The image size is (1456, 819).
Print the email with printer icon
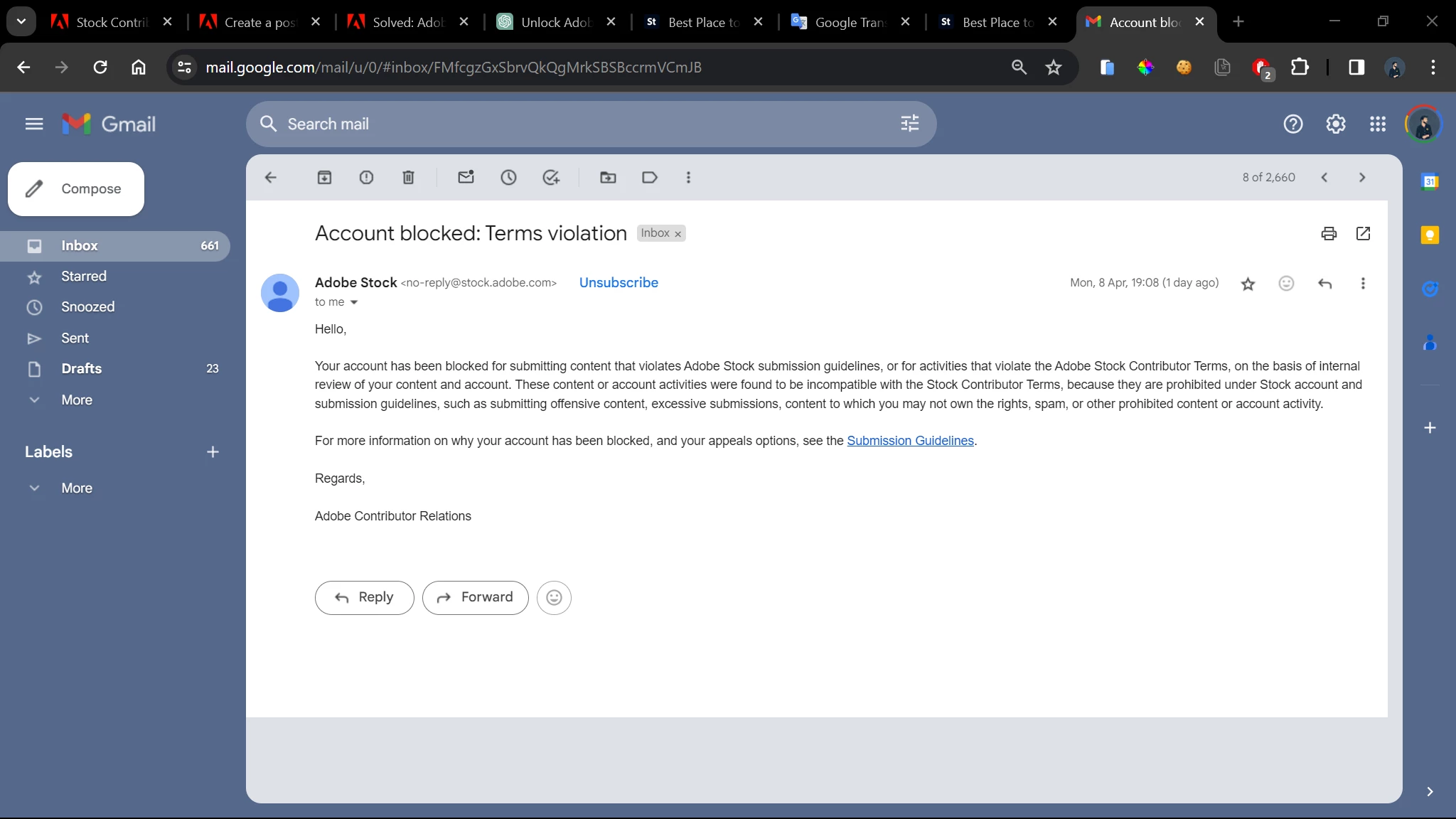pos(1329,233)
